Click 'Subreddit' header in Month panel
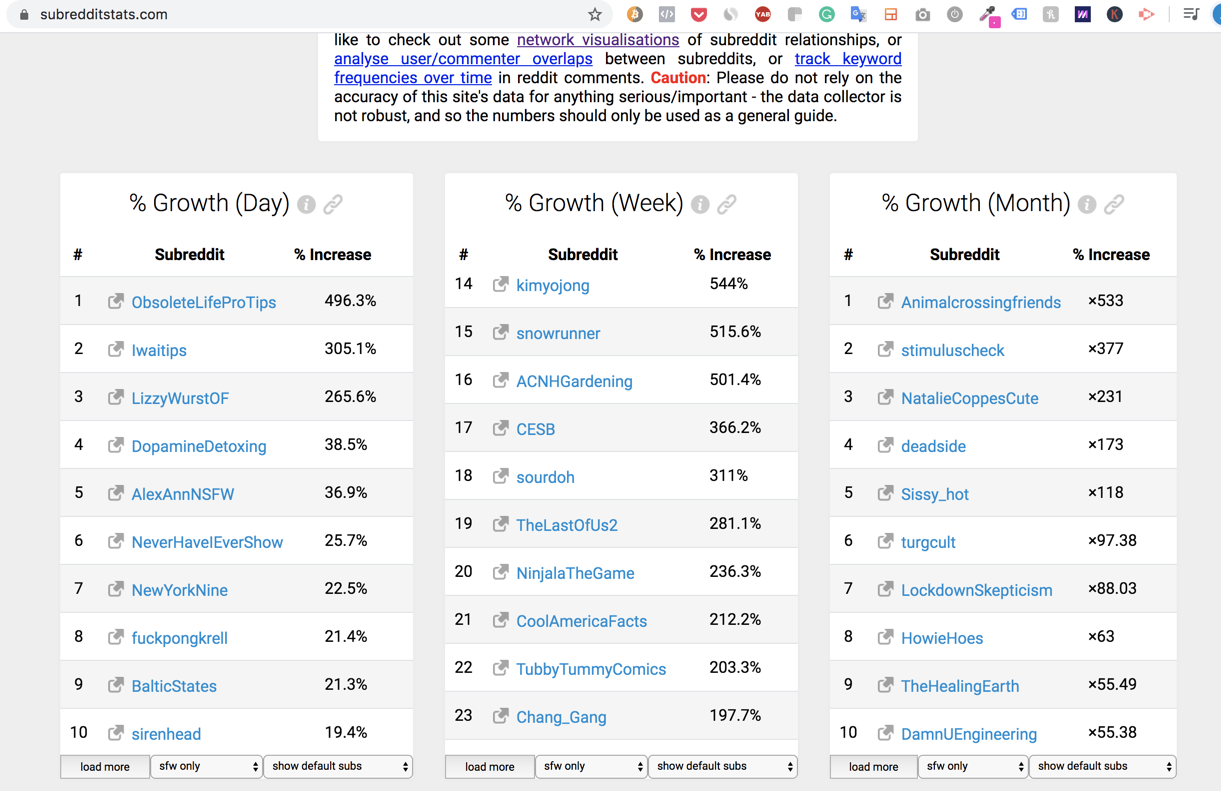This screenshot has height=791, width=1221. click(x=964, y=254)
